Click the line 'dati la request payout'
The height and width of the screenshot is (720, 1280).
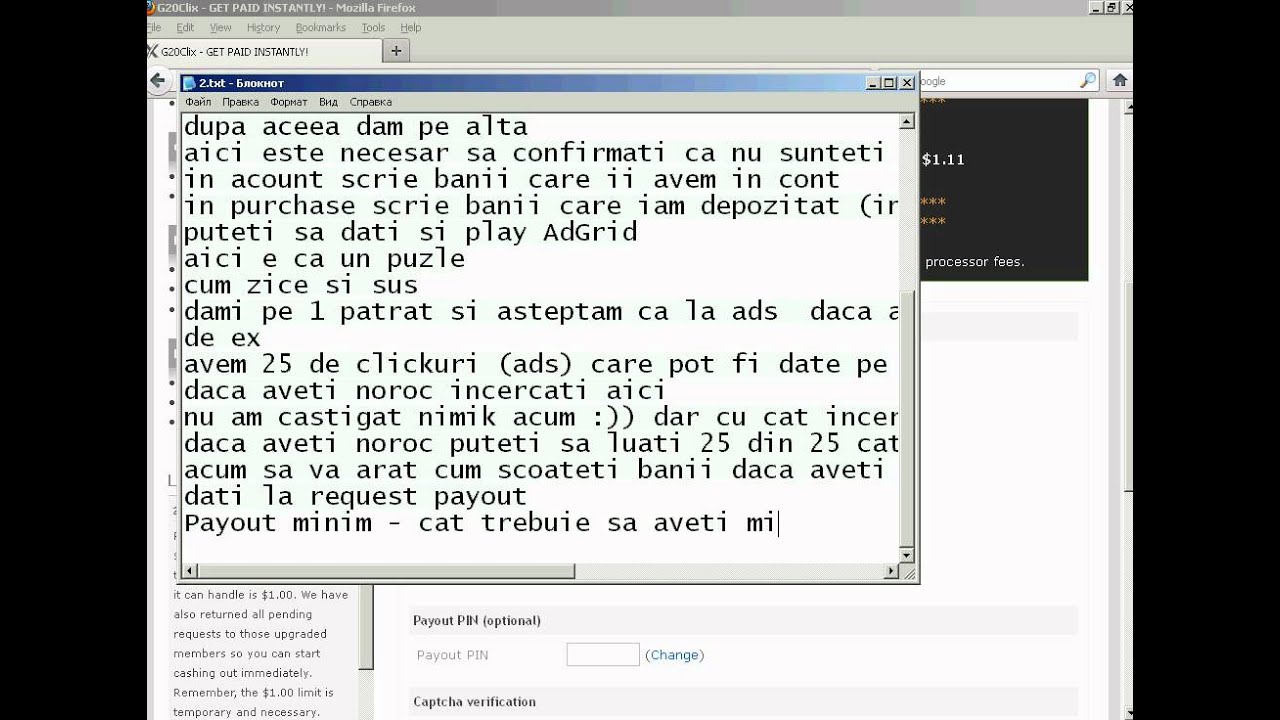click(x=355, y=496)
